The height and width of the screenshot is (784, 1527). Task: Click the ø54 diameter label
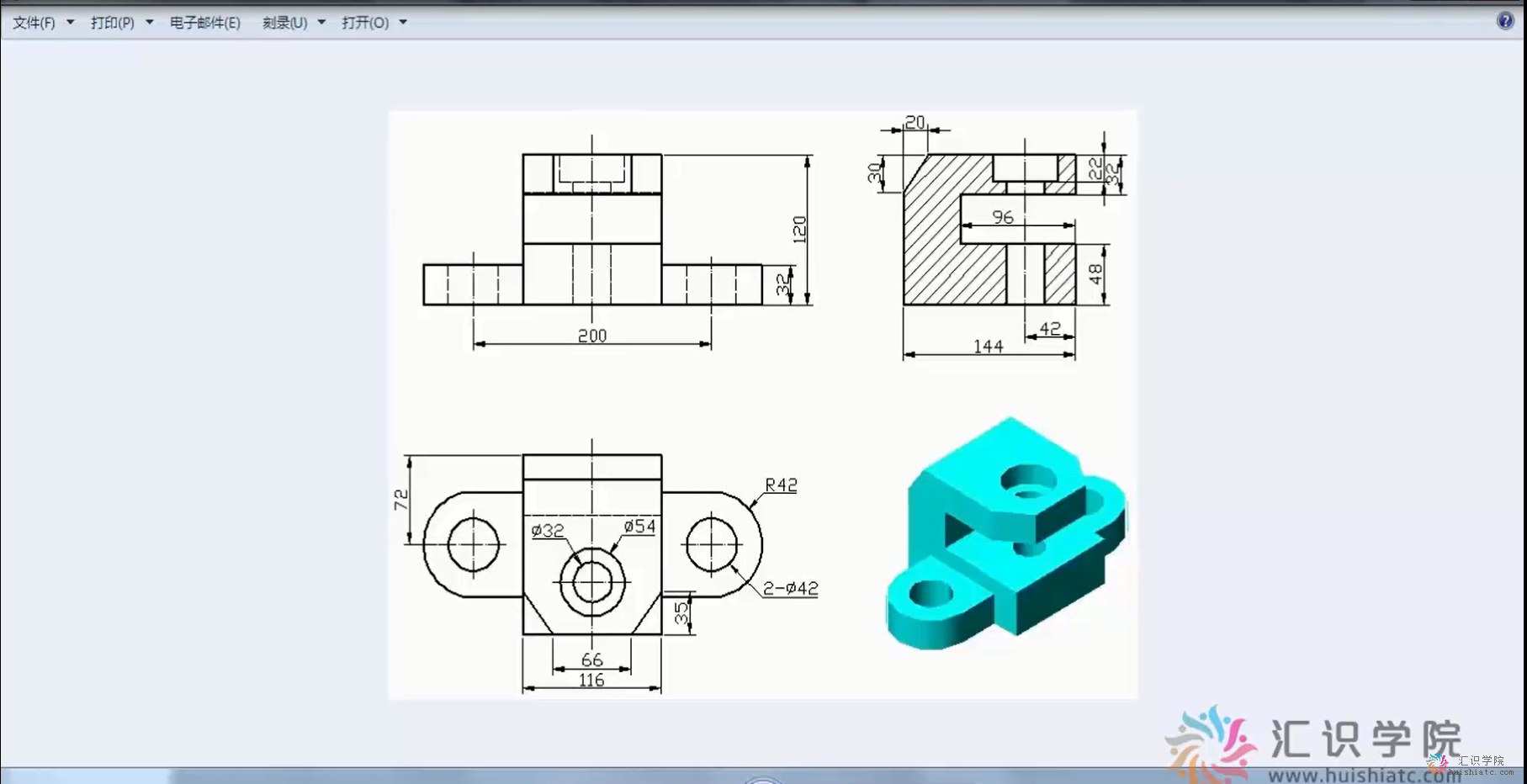639,527
